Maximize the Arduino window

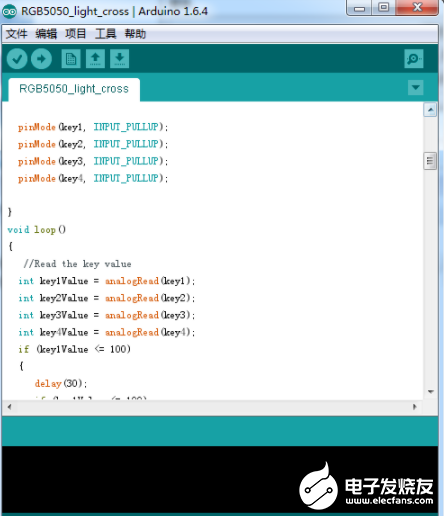coord(383,8)
